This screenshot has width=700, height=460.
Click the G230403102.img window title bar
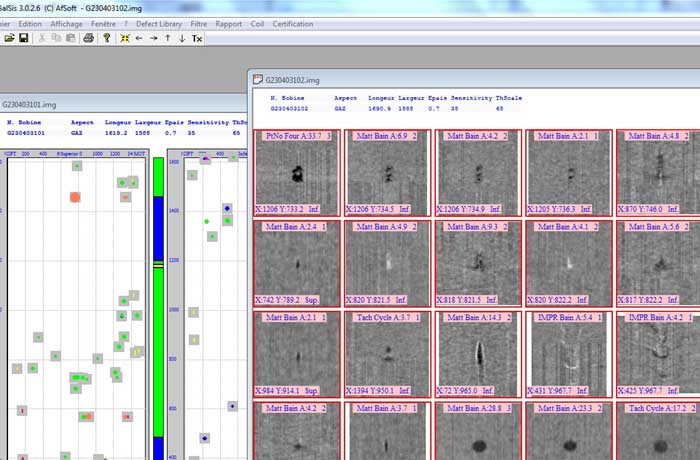click(474, 80)
